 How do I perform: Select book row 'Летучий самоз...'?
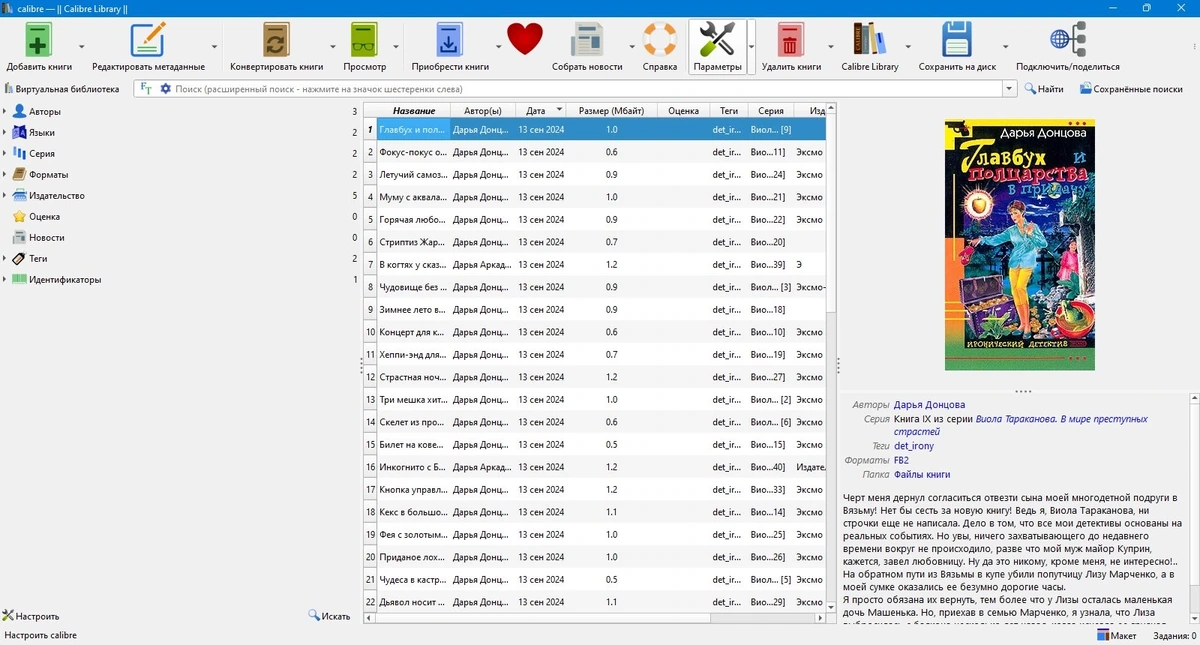595,175
